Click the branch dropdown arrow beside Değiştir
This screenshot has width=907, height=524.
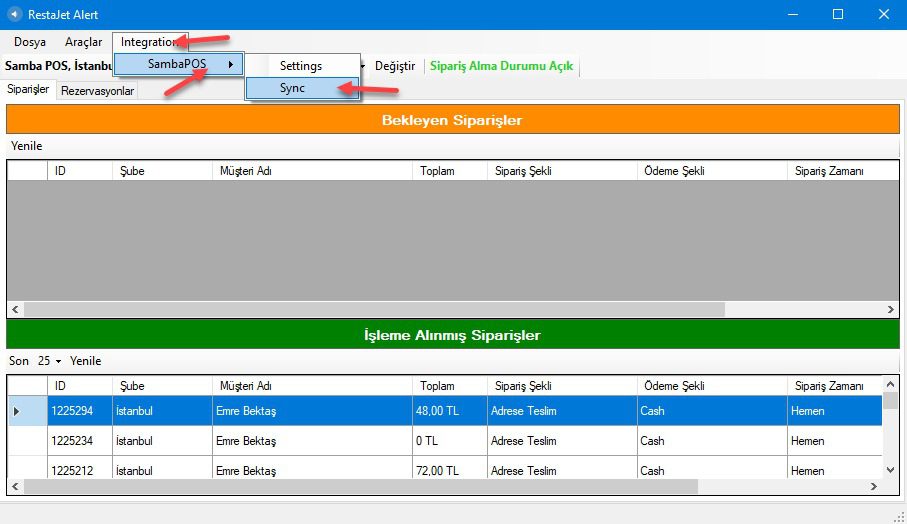click(362, 66)
